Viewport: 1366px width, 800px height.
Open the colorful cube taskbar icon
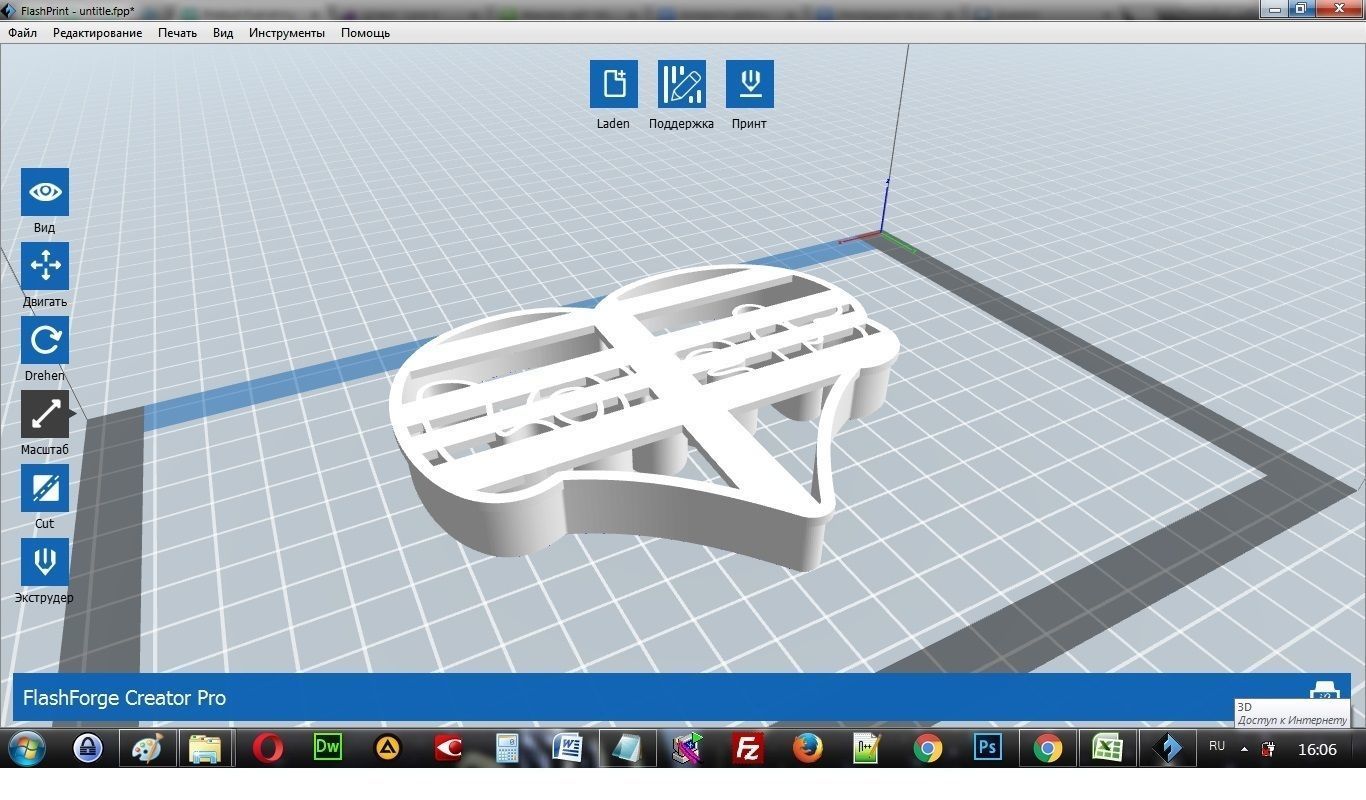pos(687,748)
